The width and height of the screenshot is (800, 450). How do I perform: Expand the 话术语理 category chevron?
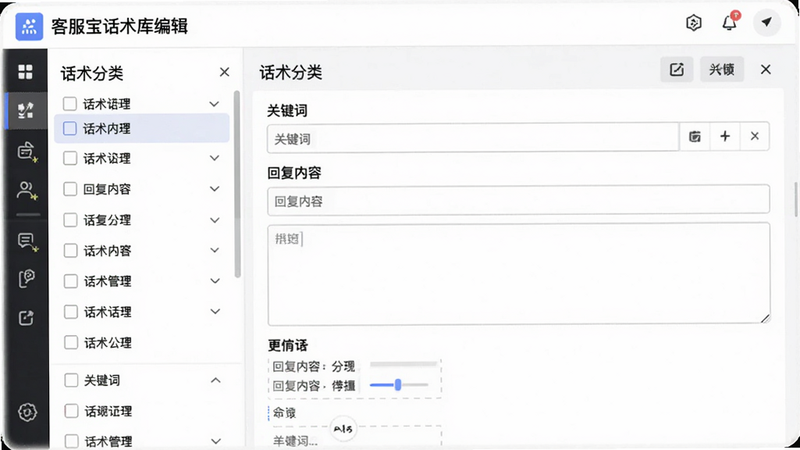click(x=214, y=104)
